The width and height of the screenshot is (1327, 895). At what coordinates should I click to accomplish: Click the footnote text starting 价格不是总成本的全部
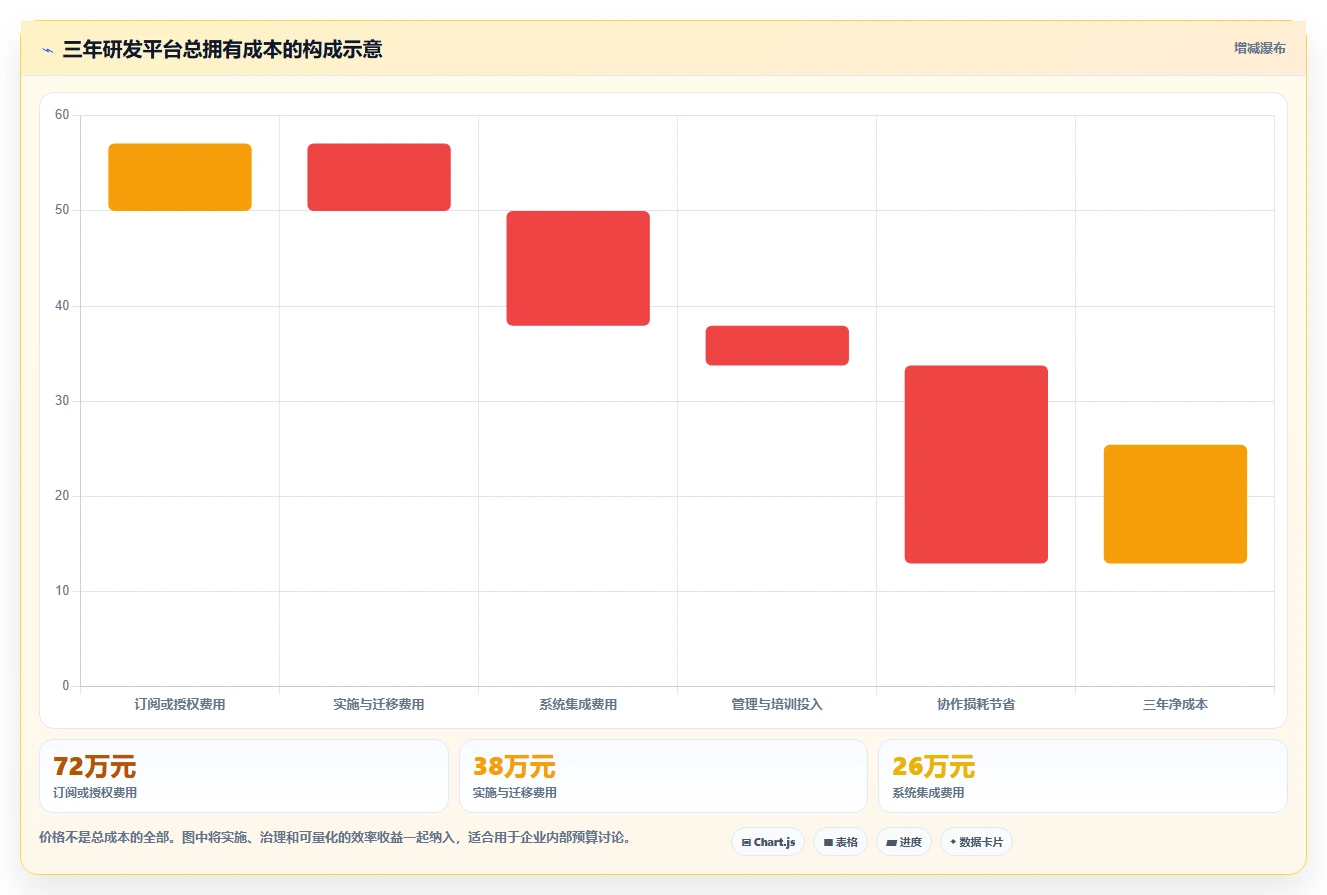pyautogui.click(x=335, y=837)
